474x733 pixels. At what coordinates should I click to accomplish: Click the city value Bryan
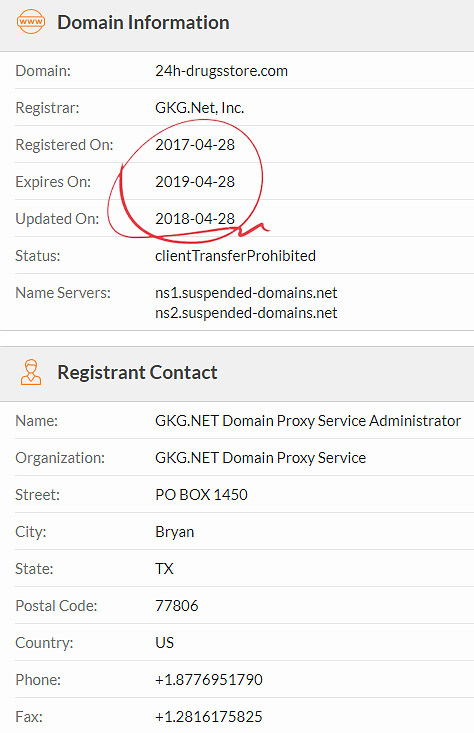[174, 532]
